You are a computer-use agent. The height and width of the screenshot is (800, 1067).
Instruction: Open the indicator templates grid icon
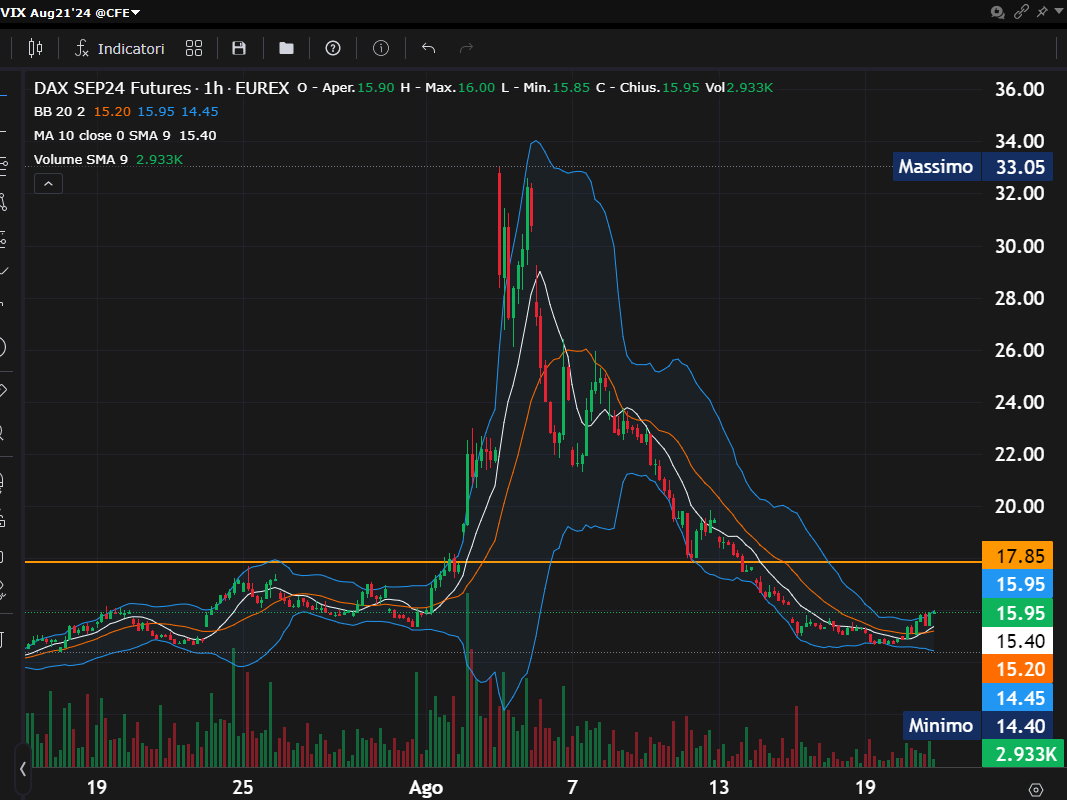tap(194, 48)
